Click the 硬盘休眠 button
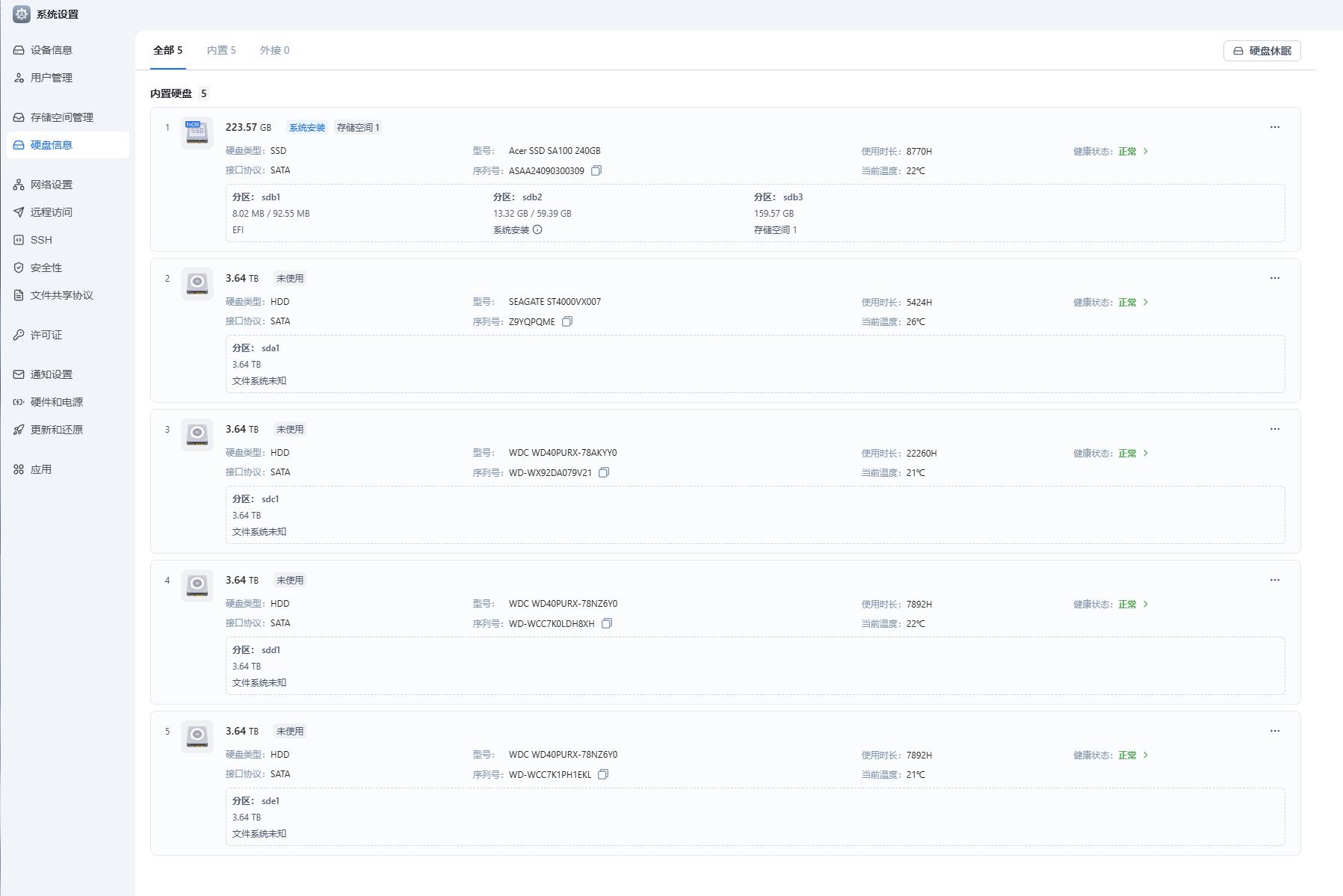Viewport: 1343px width, 896px height. 1262,51
